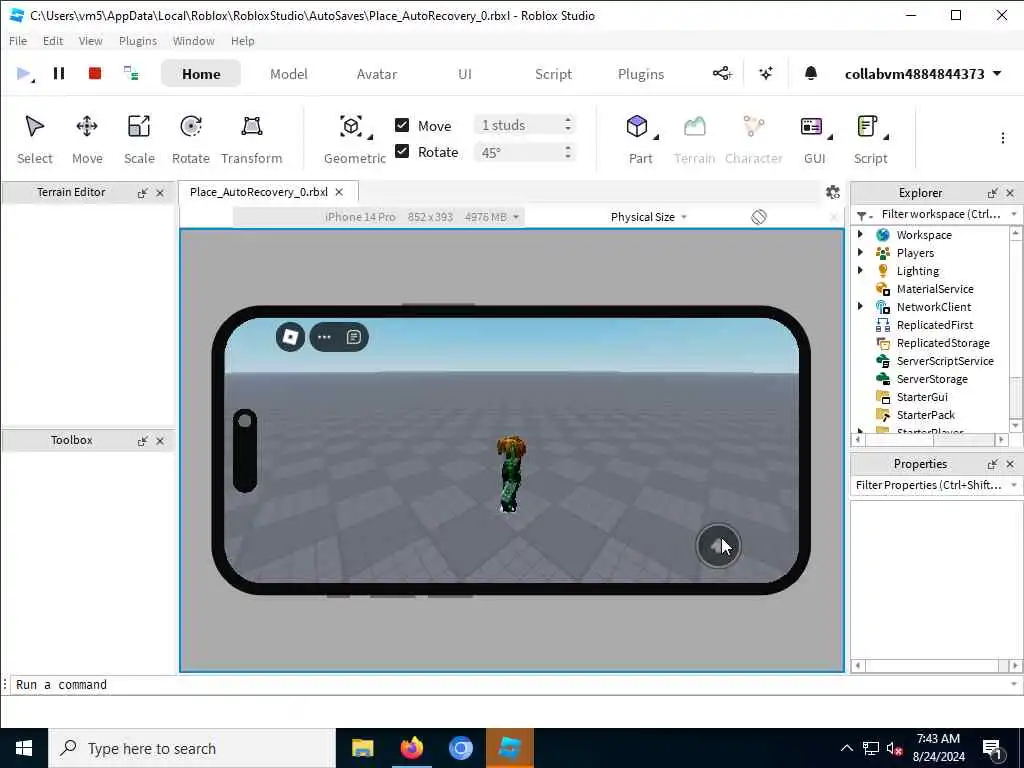The width and height of the screenshot is (1024, 768).
Task: Activate the Move tool
Action: 87,140
